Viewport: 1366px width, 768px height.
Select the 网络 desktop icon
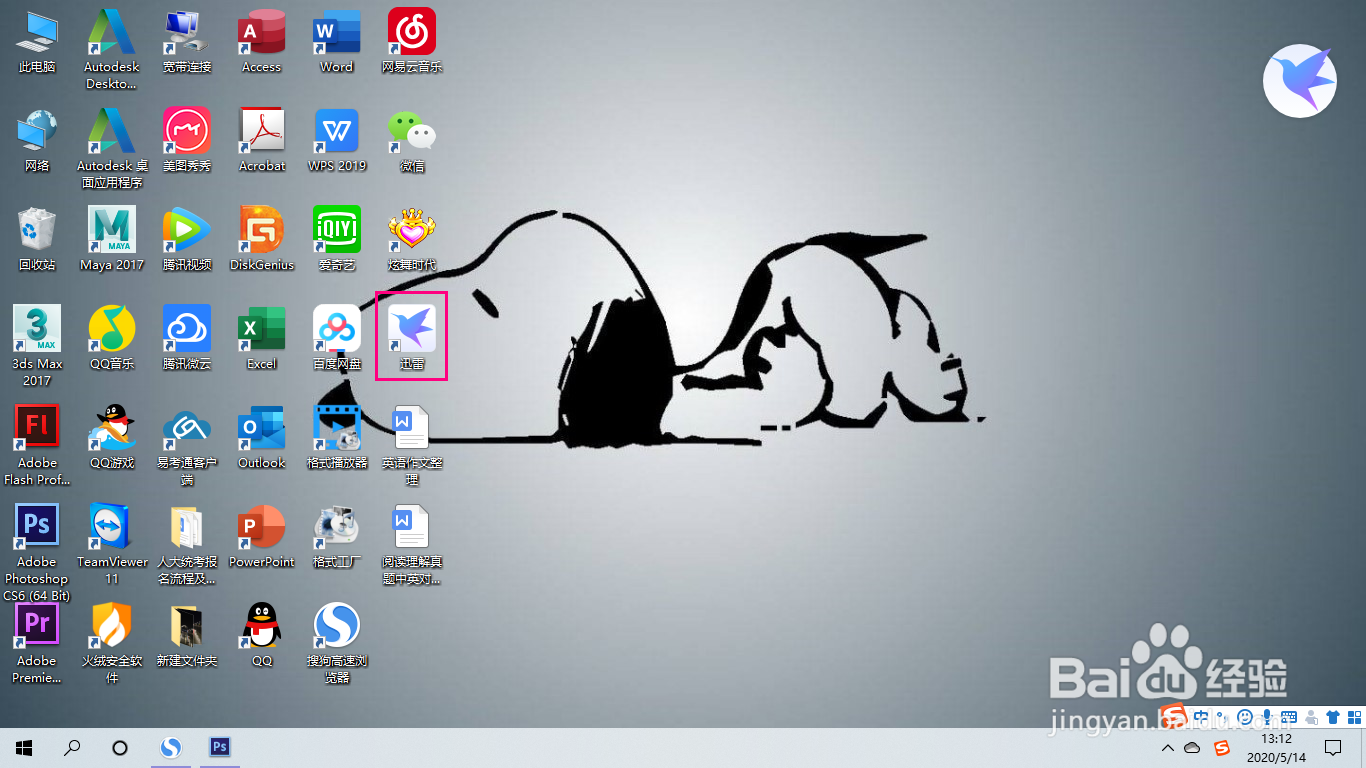pos(37,141)
